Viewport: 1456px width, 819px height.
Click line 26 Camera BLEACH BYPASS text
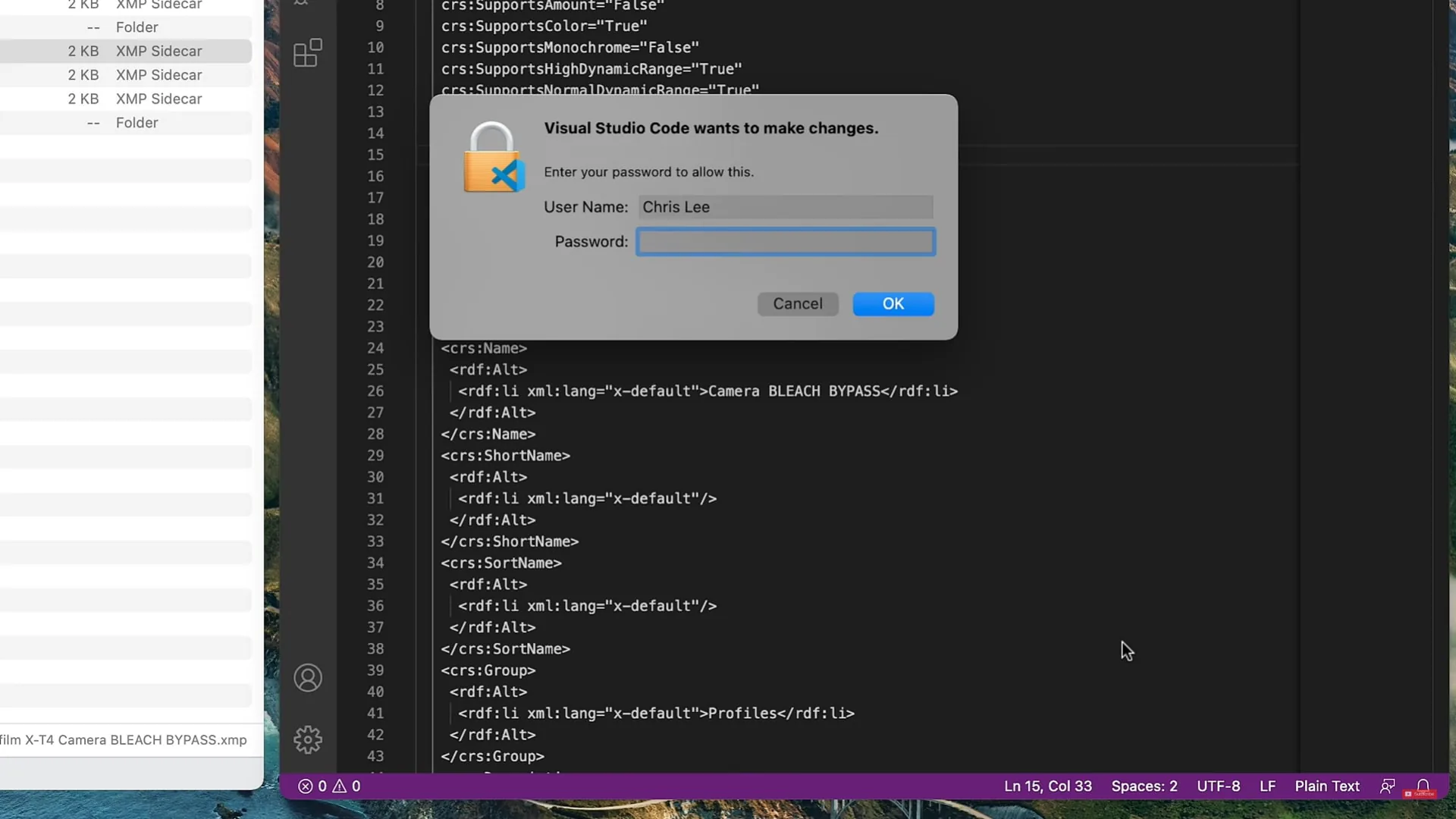[x=794, y=391]
